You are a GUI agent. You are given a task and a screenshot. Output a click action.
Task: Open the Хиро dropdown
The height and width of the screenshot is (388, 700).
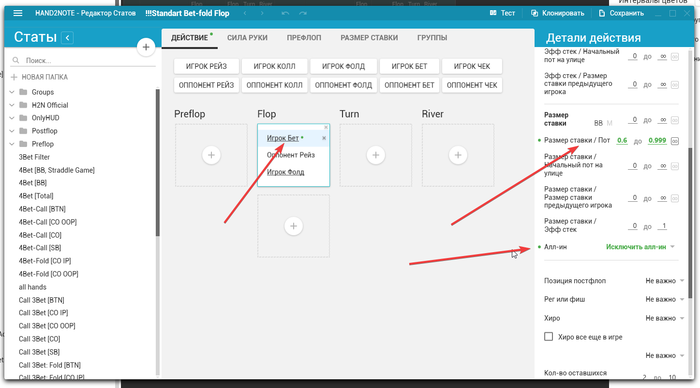coord(664,318)
